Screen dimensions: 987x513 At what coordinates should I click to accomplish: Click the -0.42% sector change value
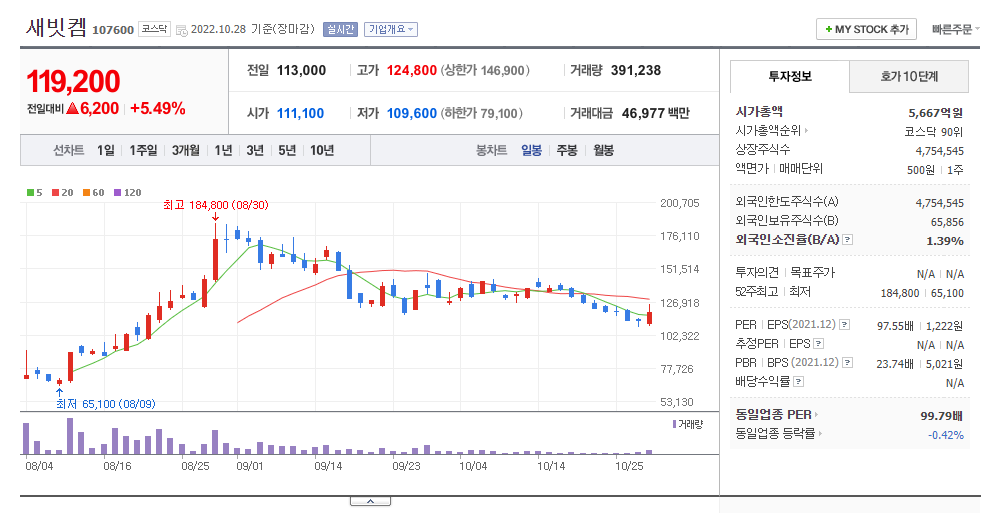945,435
